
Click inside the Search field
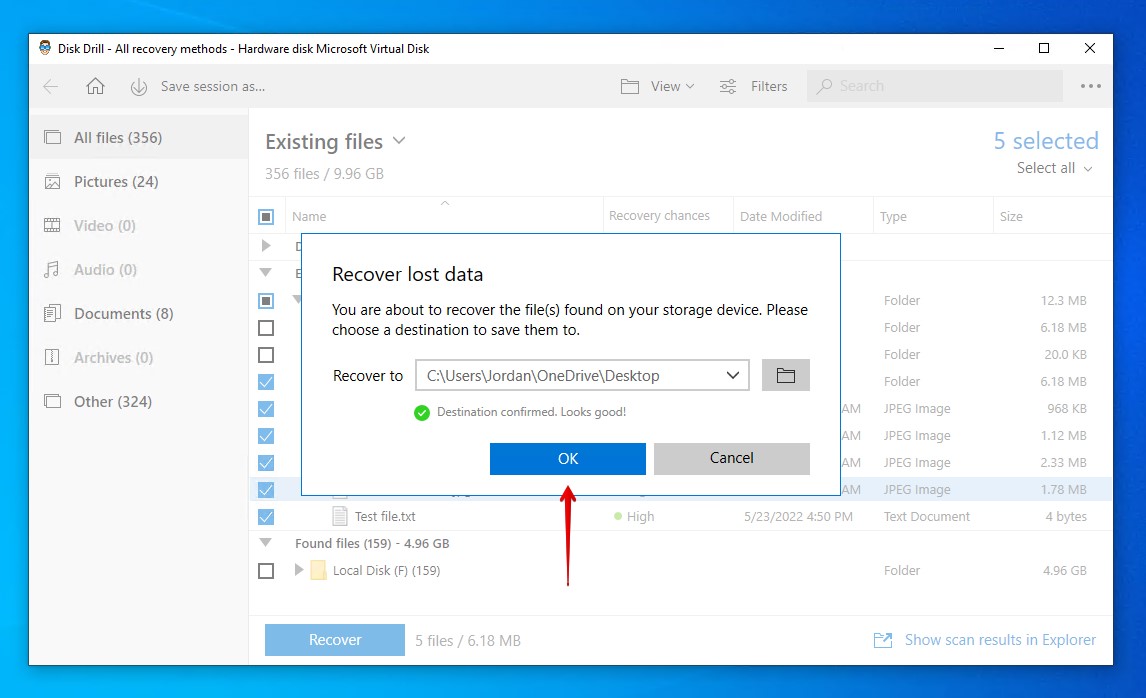[x=935, y=86]
